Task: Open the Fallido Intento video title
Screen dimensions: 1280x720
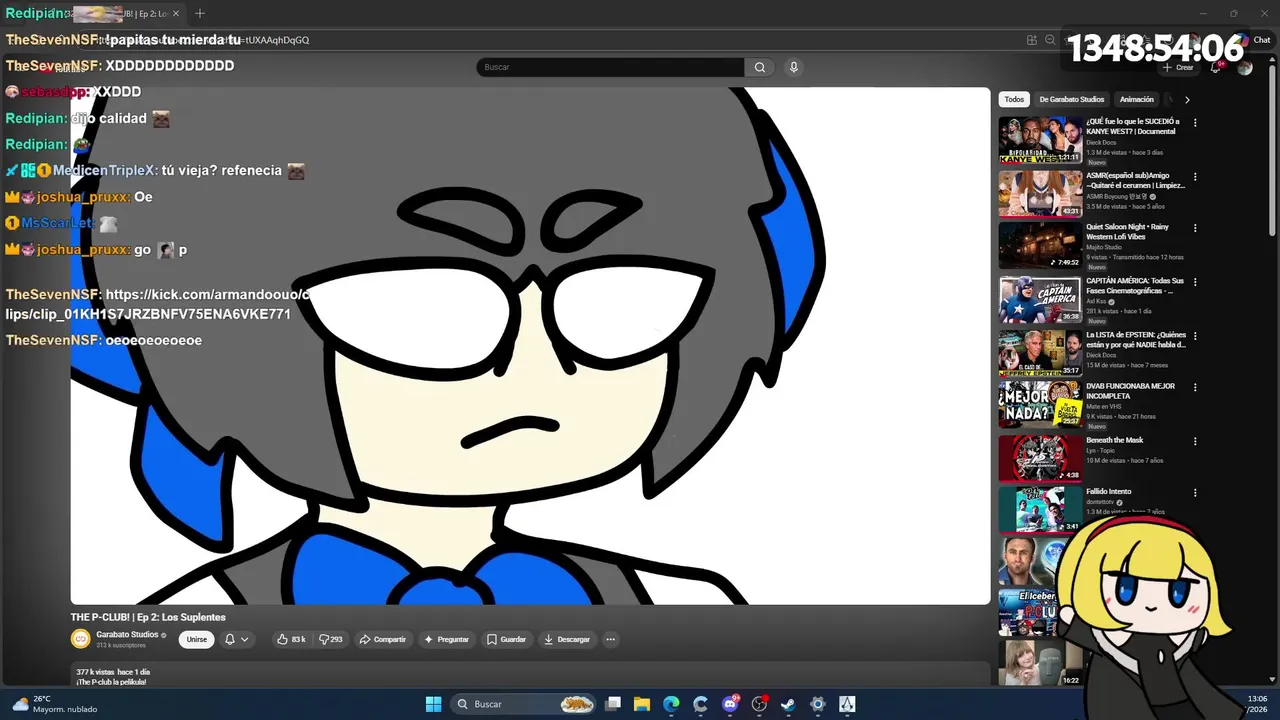Action: pos(1109,492)
